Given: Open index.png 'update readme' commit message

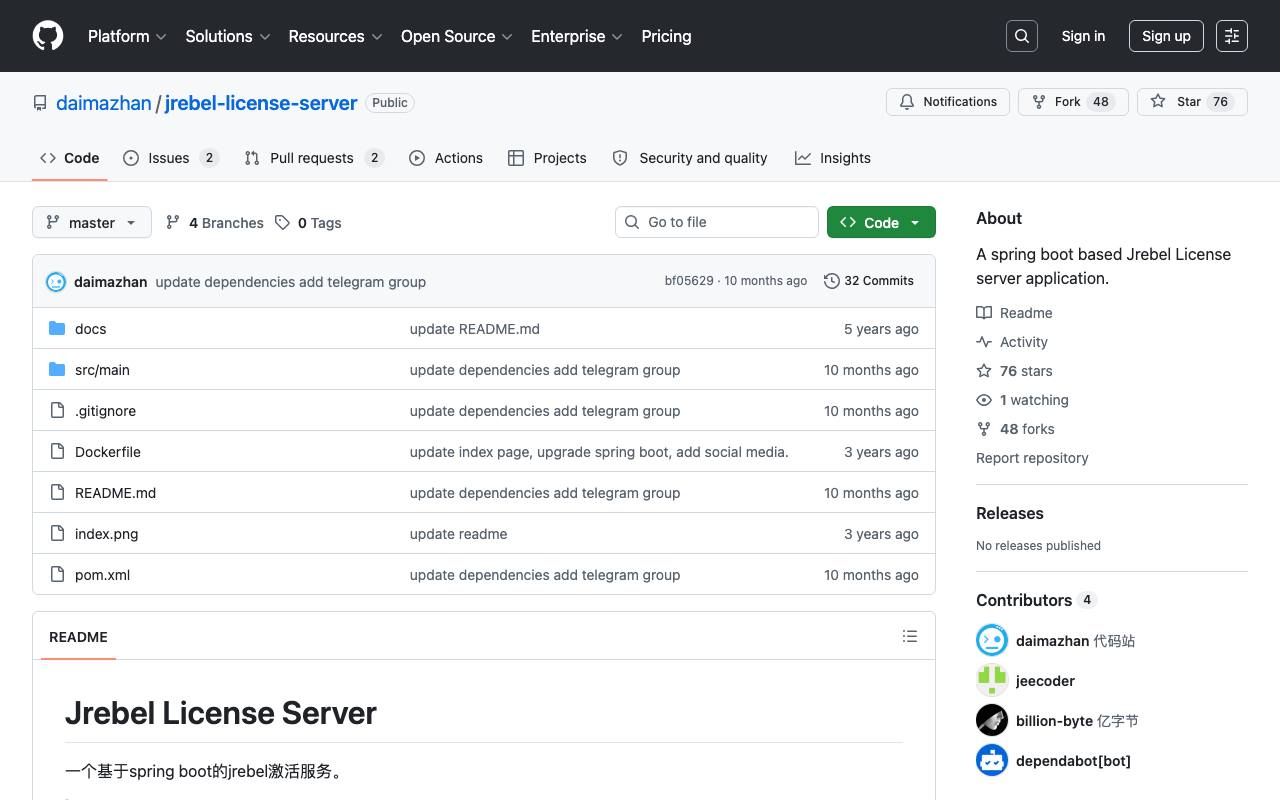Looking at the screenshot, I should [459, 534].
